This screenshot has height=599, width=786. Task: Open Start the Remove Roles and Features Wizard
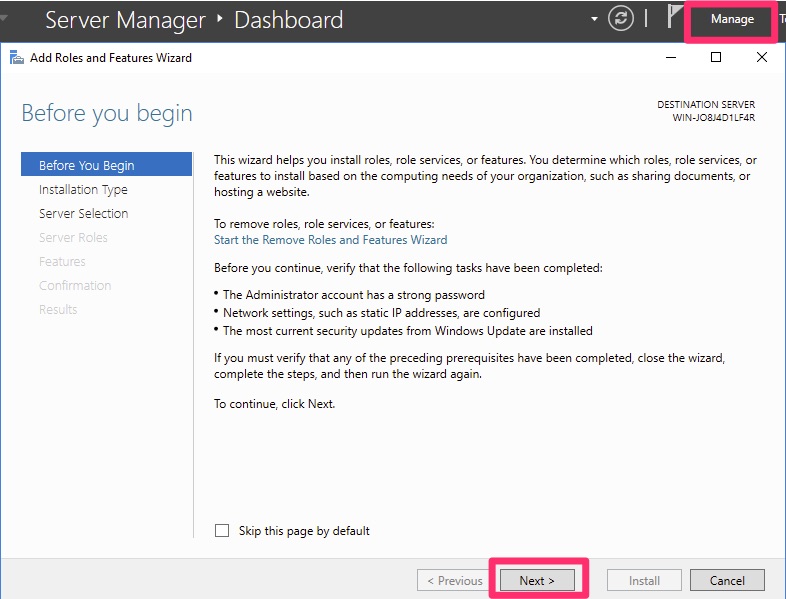tap(330, 240)
